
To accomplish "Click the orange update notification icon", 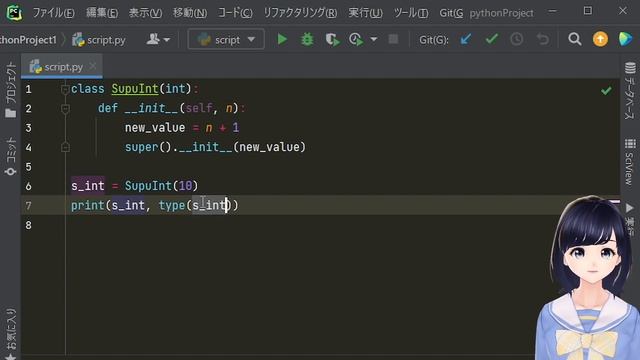I will coord(600,39).
